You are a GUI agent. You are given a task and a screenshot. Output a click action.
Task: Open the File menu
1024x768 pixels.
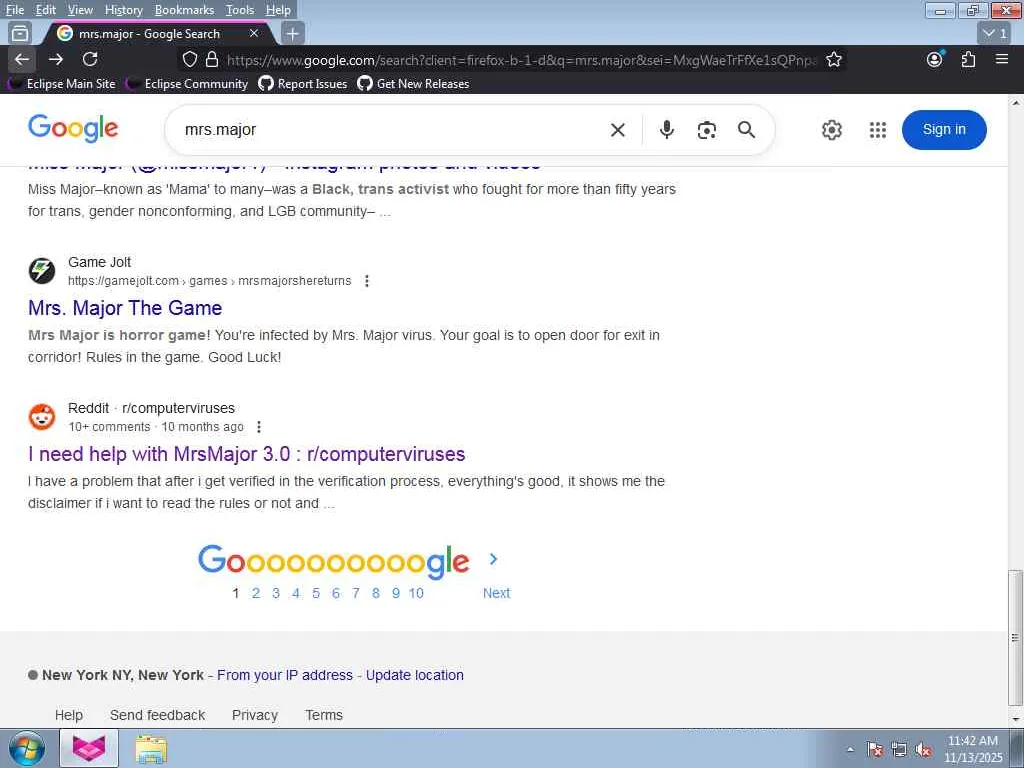14,10
